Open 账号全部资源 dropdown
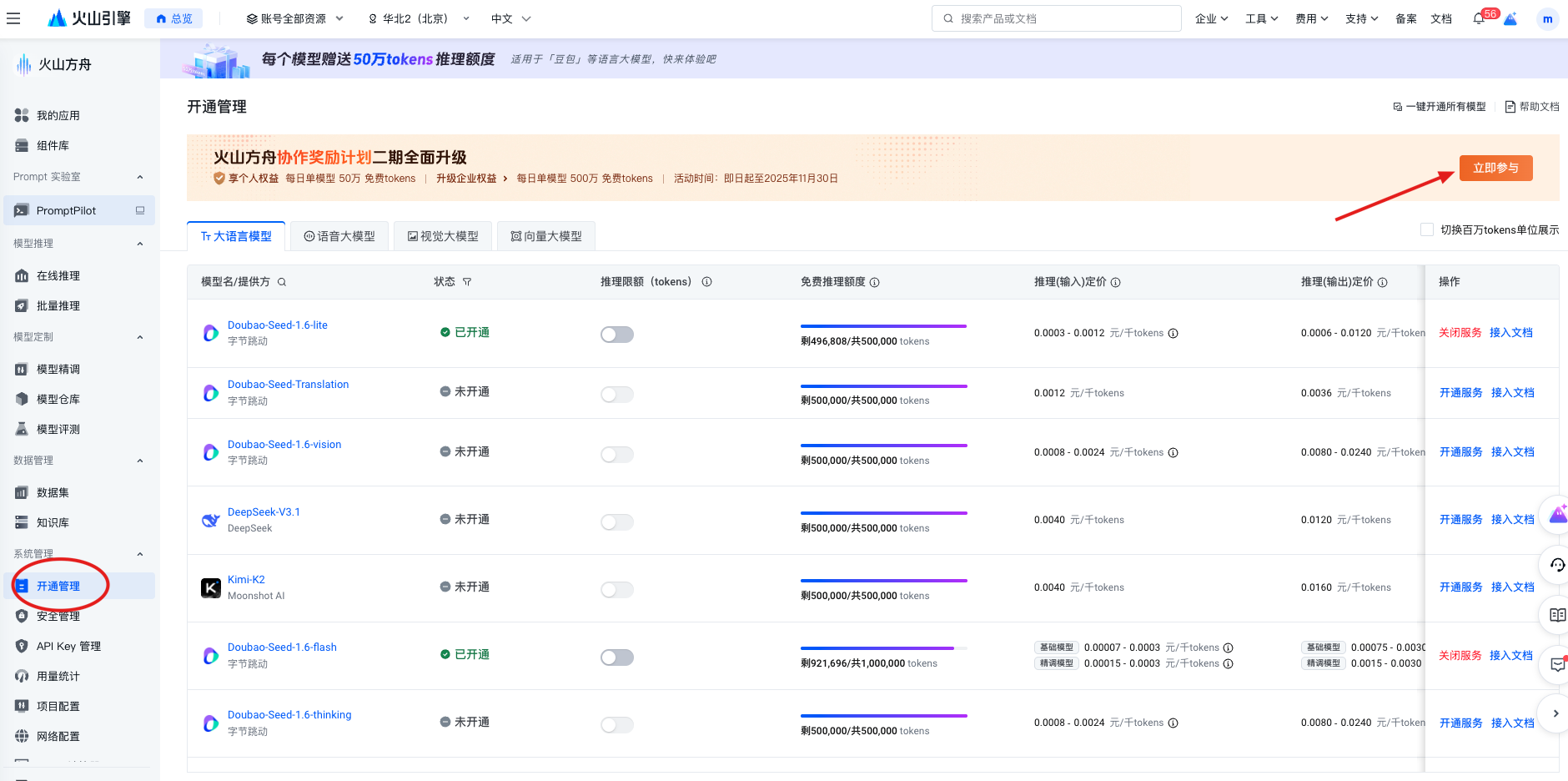 coord(294,18)
